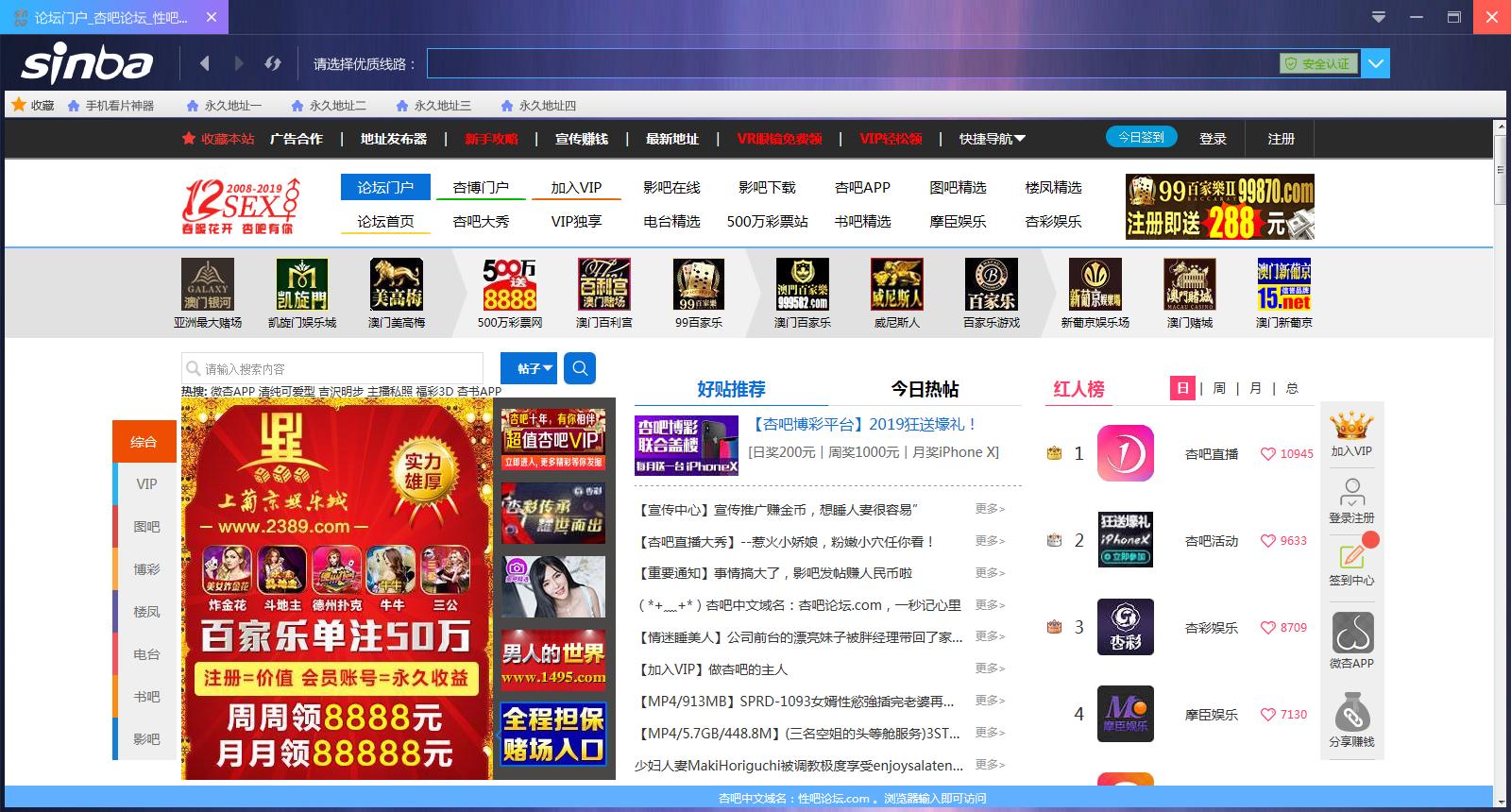Select the 综合 category in left sidebar
This screenshot has height=812, width=1511.
(144, 441)
